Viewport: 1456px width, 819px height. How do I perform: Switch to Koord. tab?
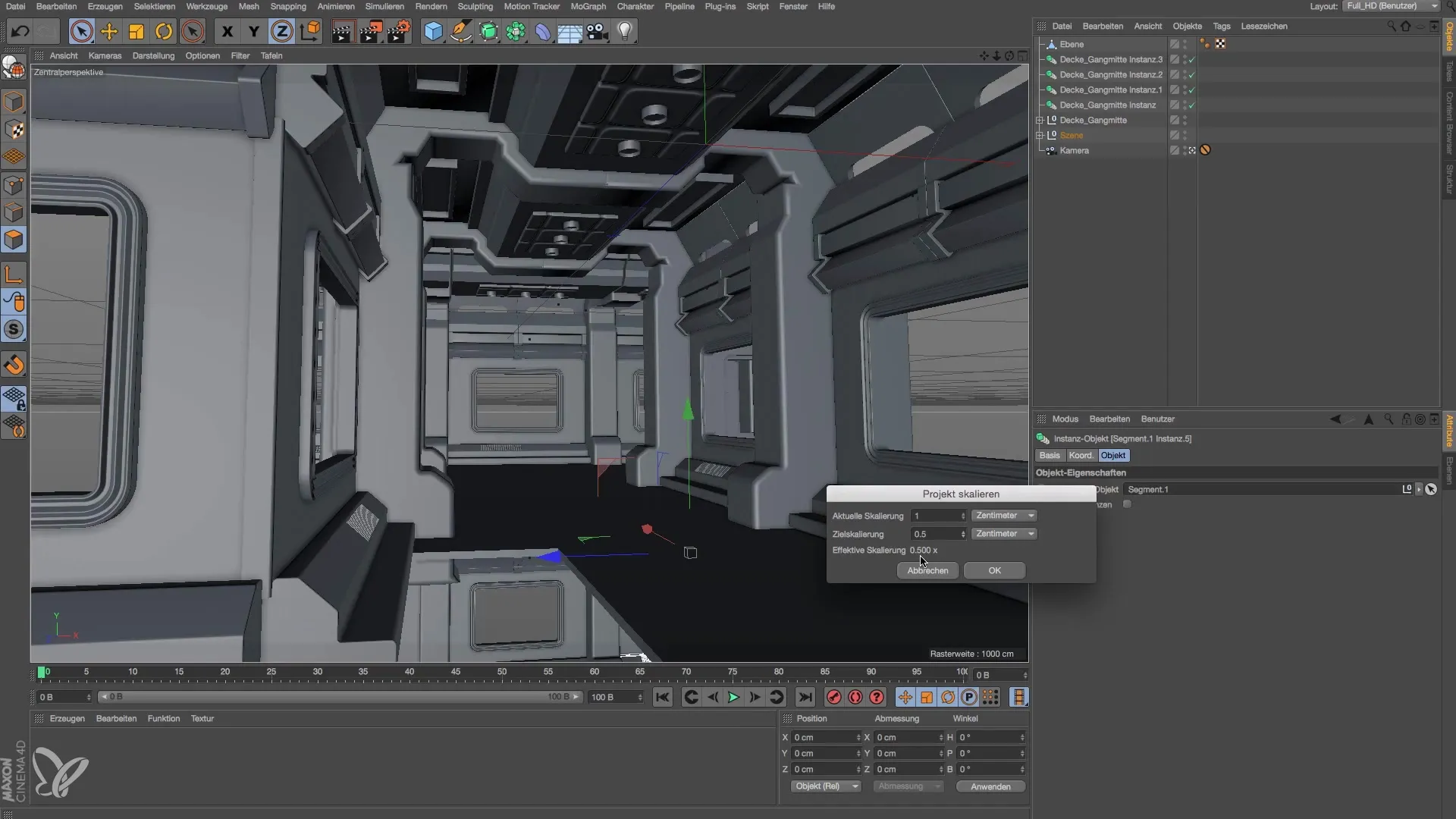tap(1081, 455)
